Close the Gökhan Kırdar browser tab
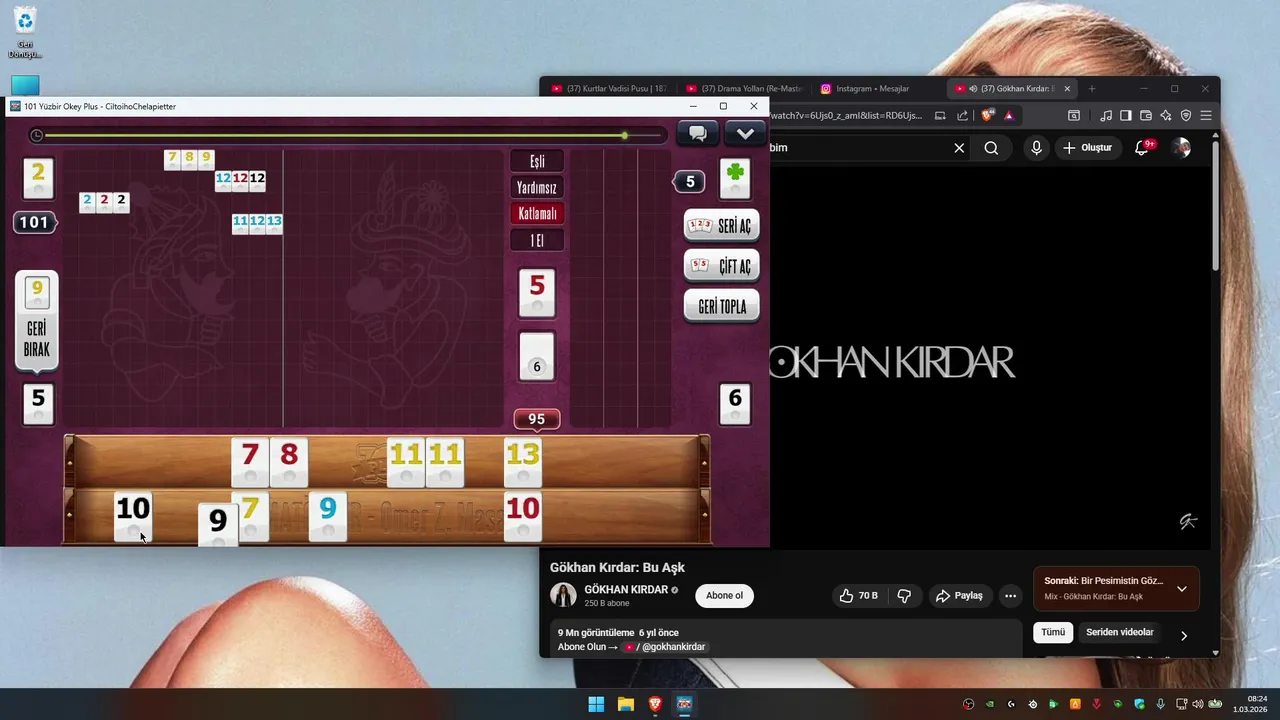 (x=1067, y=88)
